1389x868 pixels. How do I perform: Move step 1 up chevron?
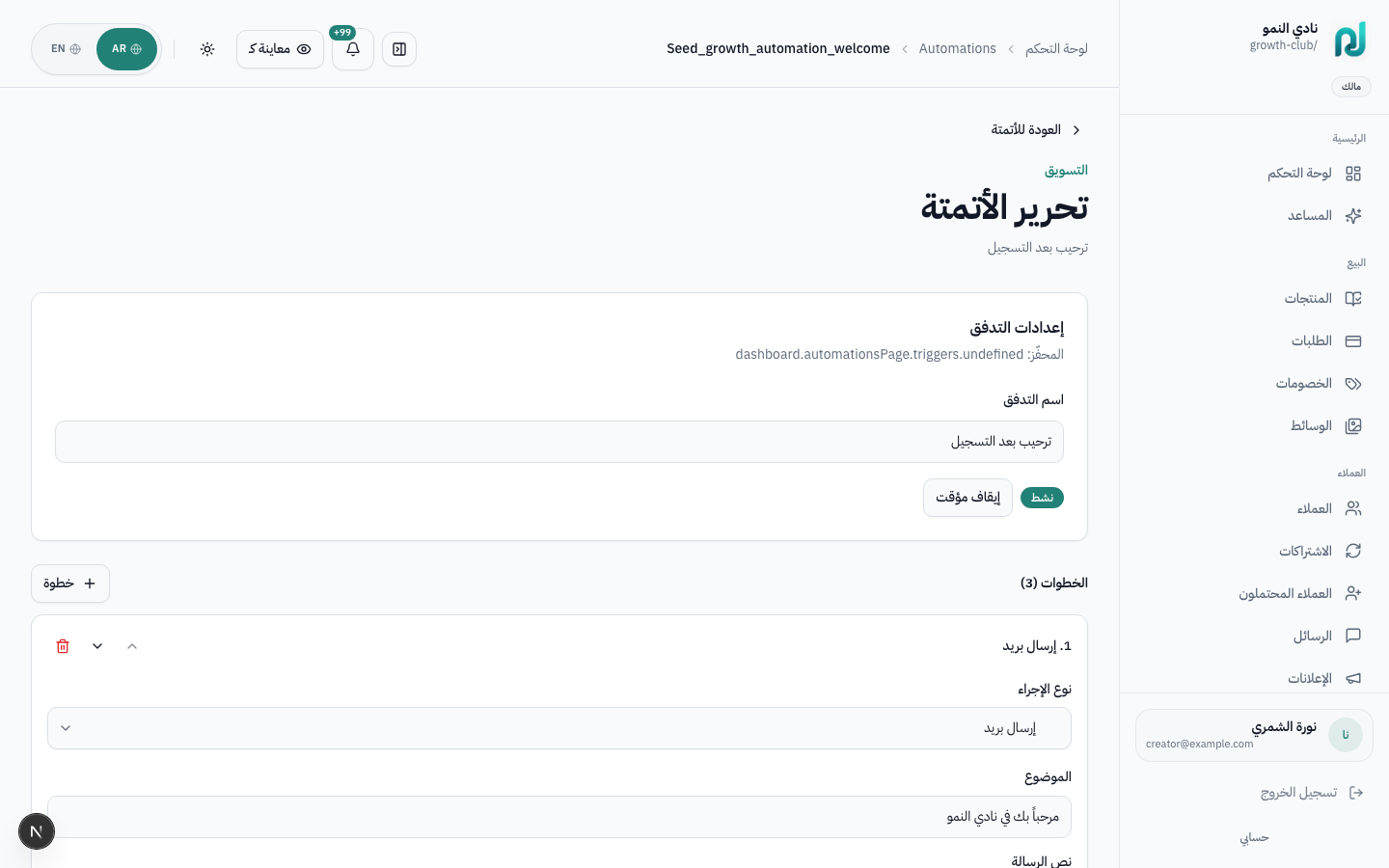point(132,646)
